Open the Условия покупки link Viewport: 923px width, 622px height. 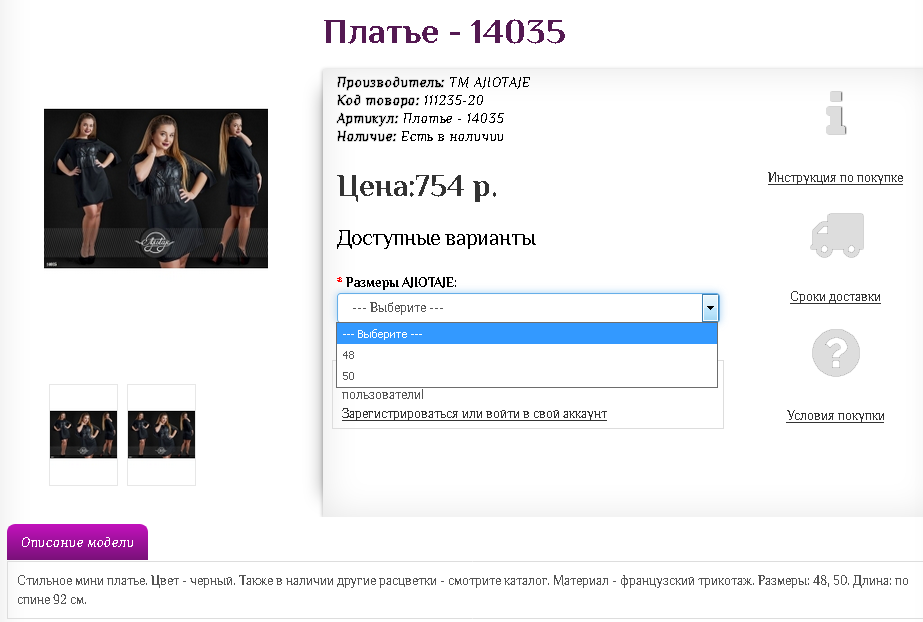click(835, 415)
